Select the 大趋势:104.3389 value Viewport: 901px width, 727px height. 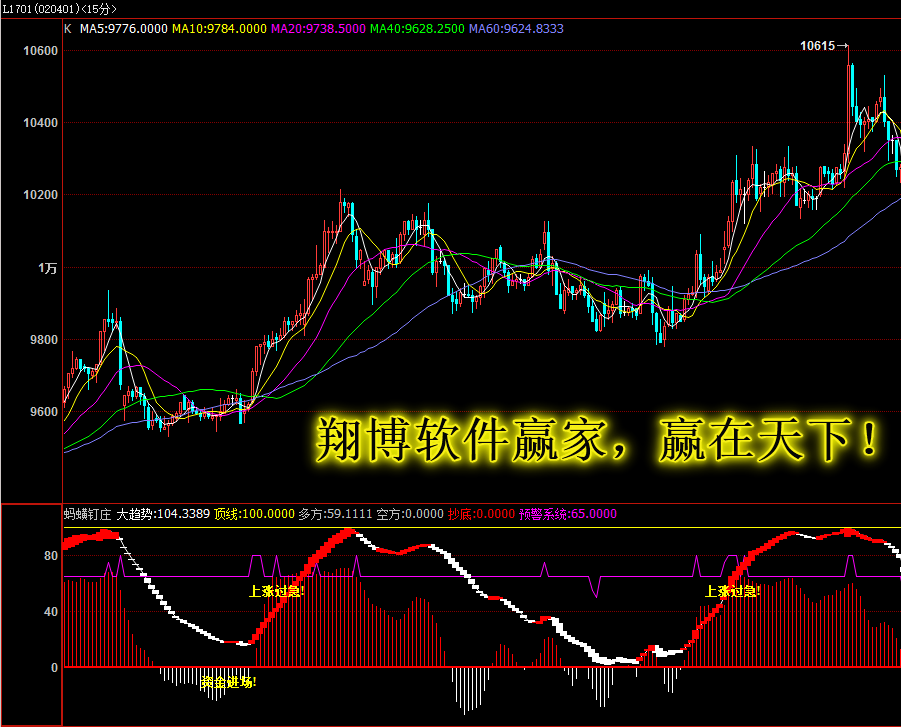163,514
